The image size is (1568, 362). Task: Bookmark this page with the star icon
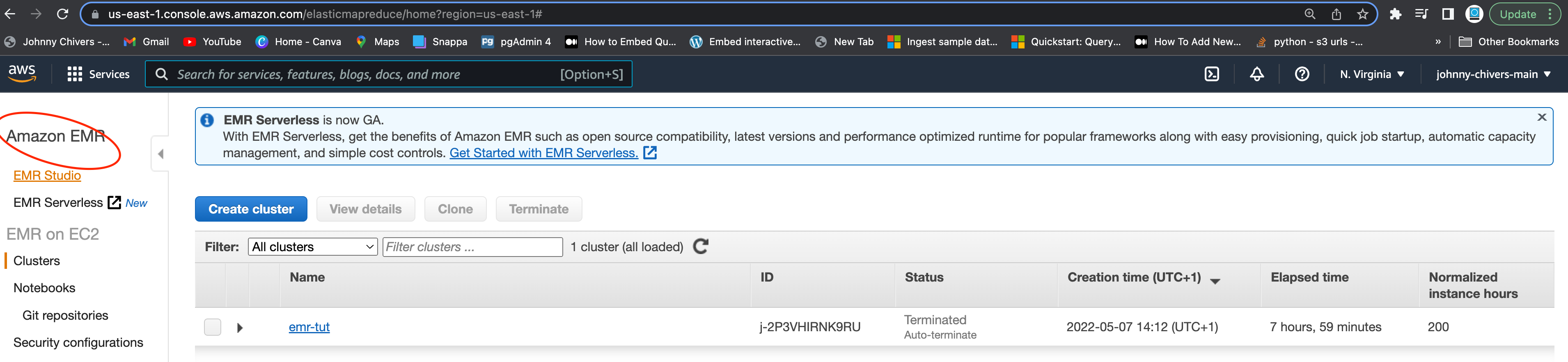(1362, 14)
